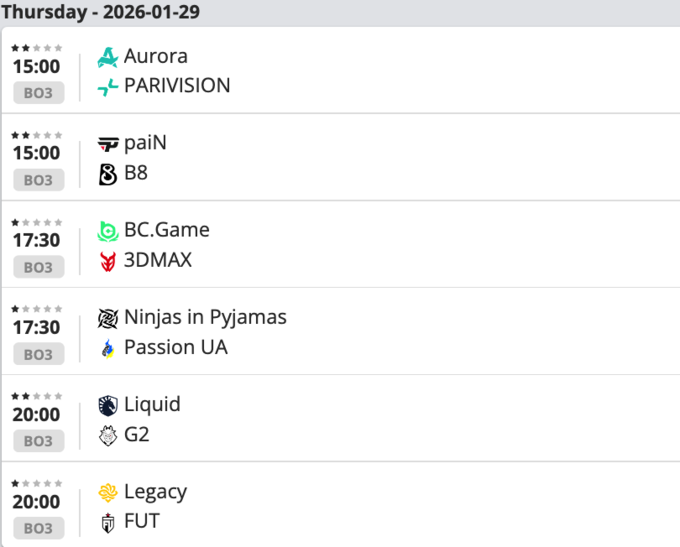The width and height of the screenshot is (680, 547).
Task: Open the Aurora team name link
Action: pos(156,57)
